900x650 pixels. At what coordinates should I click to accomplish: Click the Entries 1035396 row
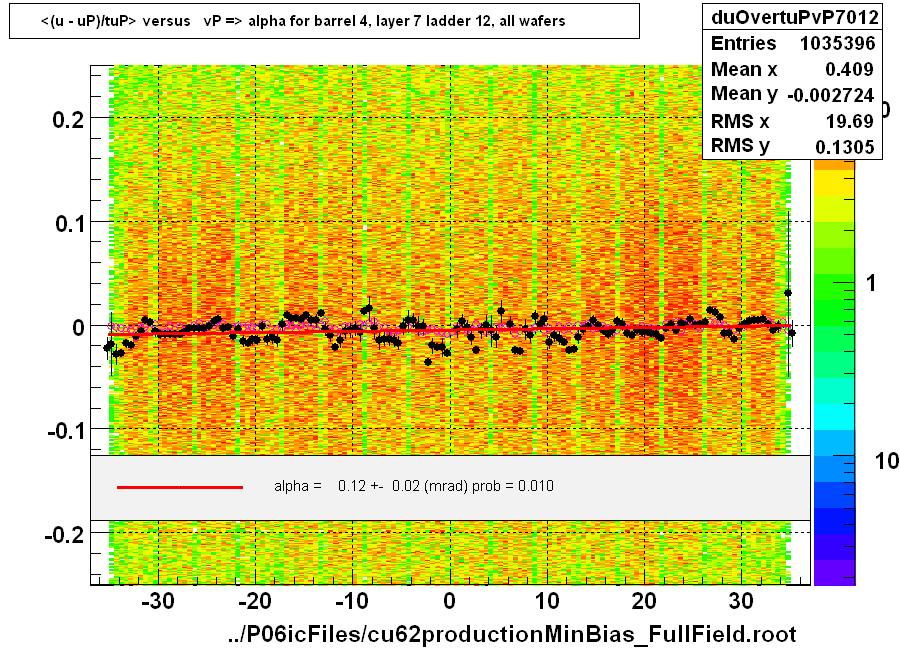[x=793, y=43]
